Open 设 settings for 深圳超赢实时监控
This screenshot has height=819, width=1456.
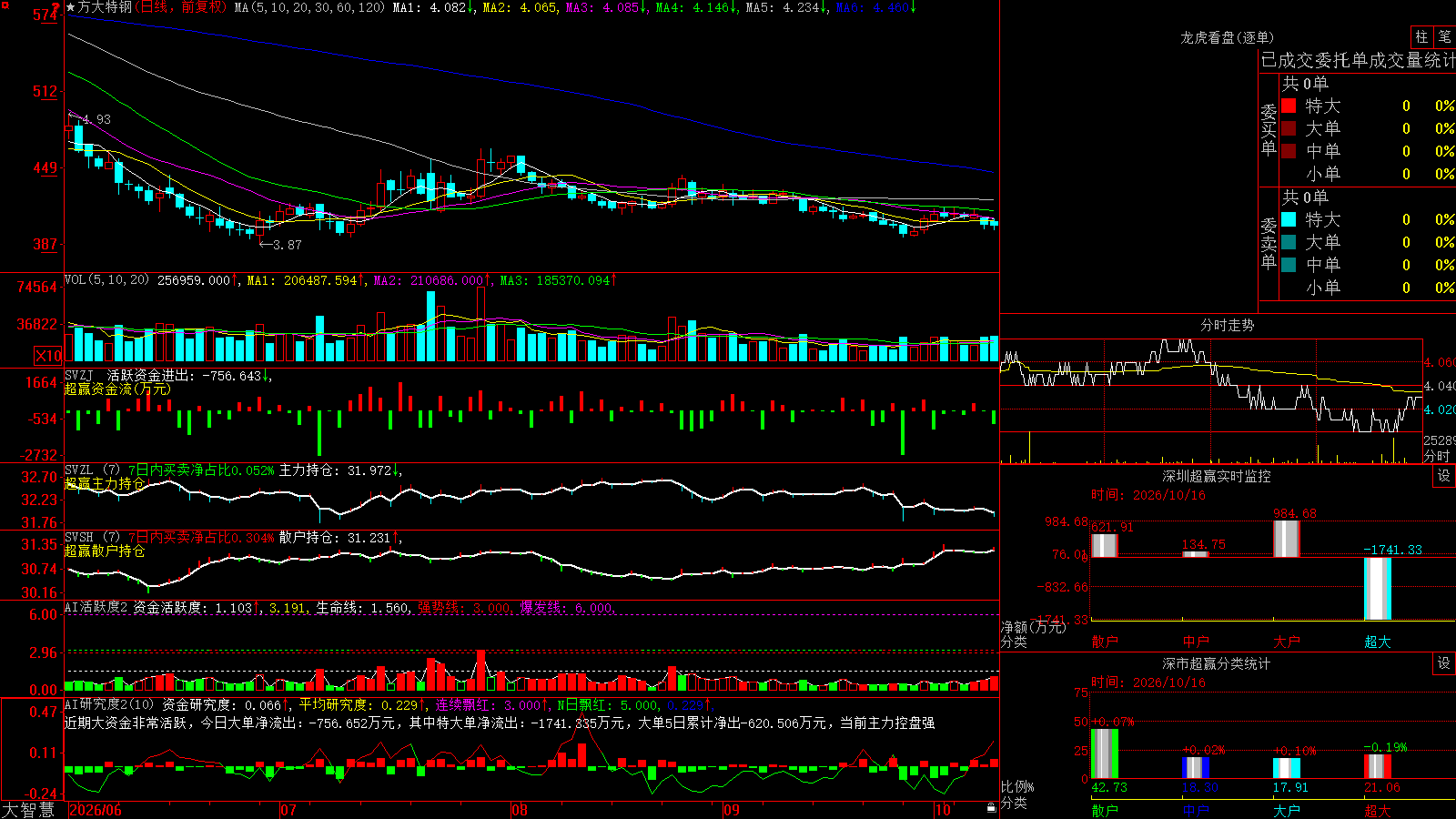(1444, 476)
